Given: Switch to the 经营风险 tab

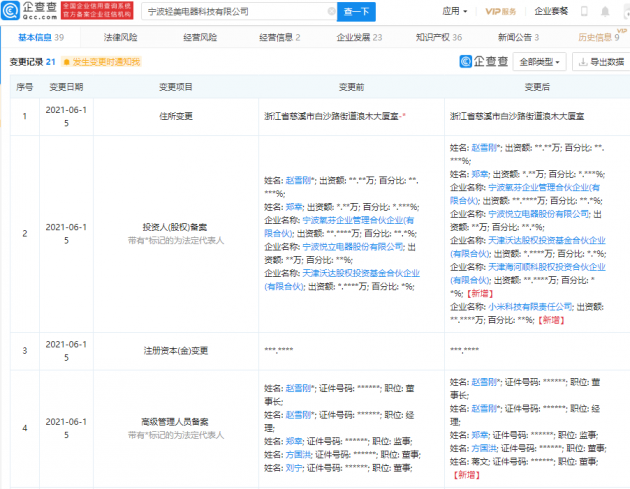Looking at the screenshot, I should click(x=200, y=37).
